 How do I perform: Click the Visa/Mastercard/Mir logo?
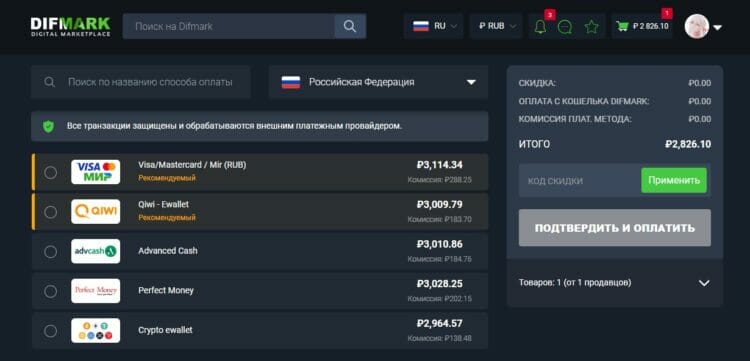pyautogui.click(x=96, y=172)
